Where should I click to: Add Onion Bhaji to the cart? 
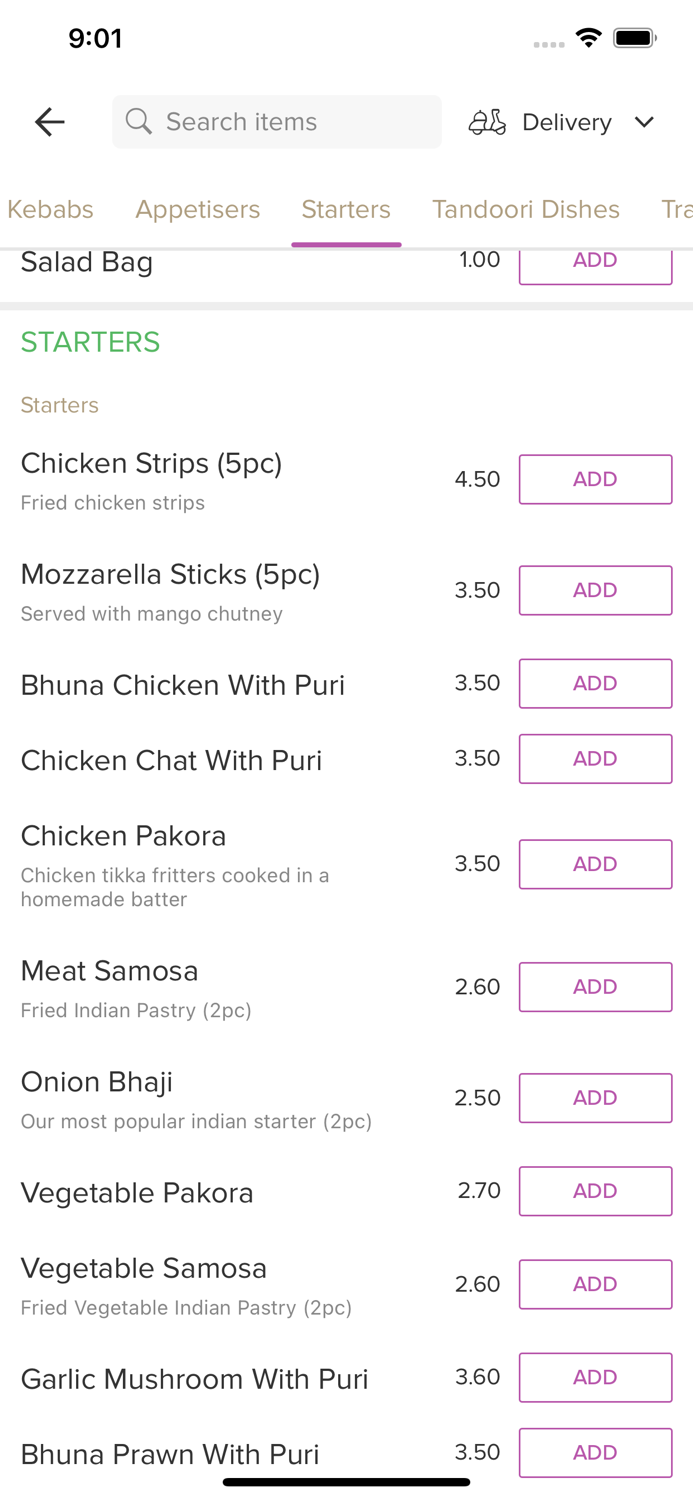(x=595, y=1097)
